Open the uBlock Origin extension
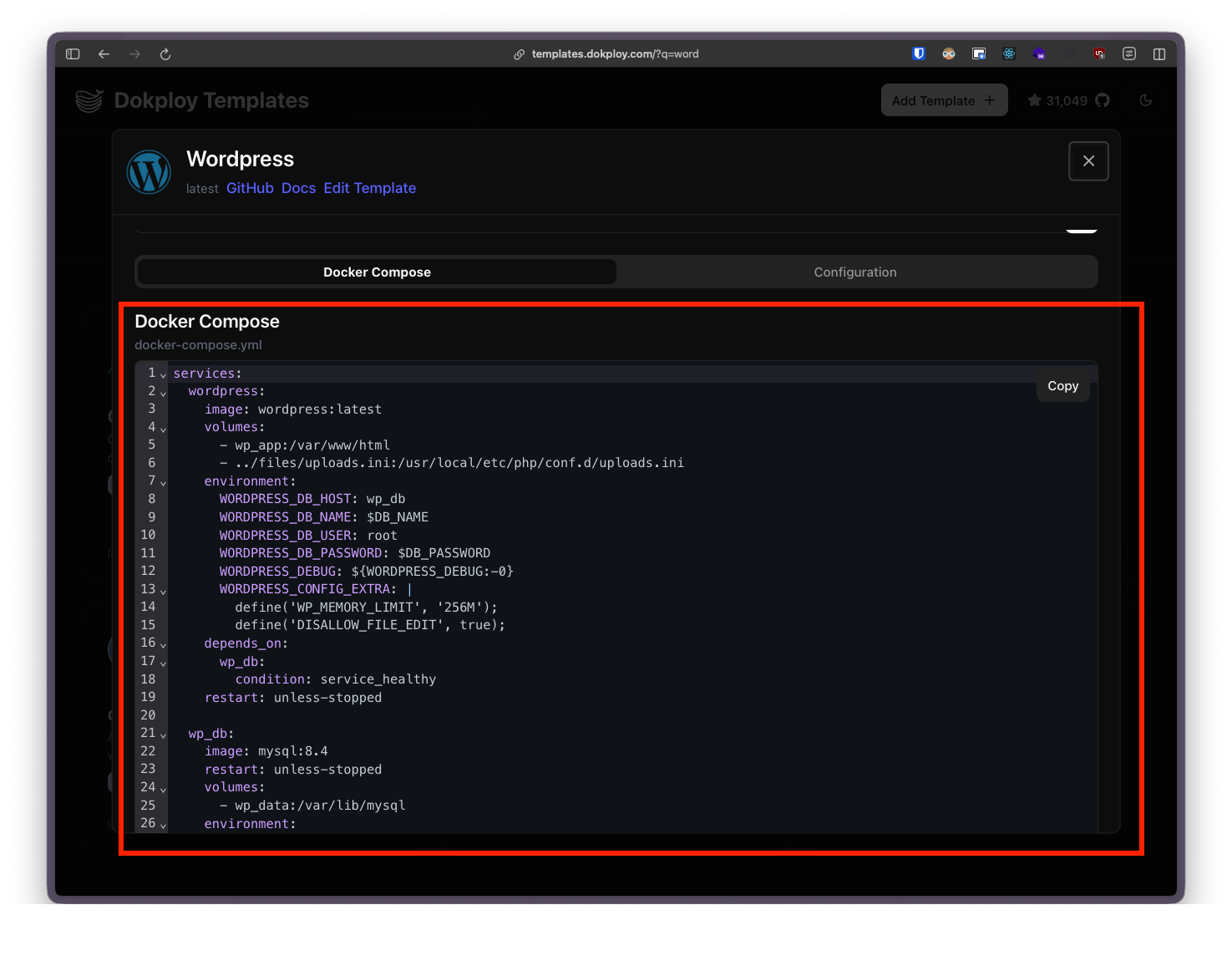Screen dimensions: 1232x966 [x=1099, y=53]
